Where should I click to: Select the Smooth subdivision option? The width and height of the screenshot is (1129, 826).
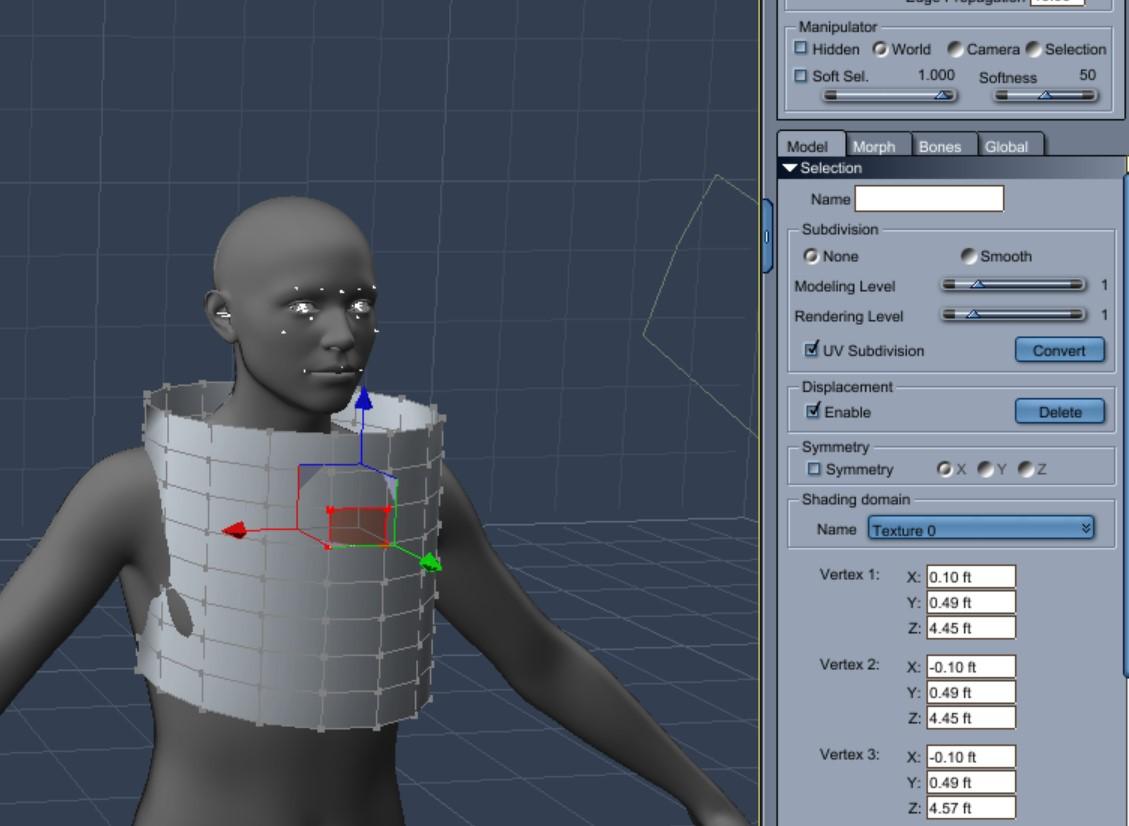[x=968, y=256]
